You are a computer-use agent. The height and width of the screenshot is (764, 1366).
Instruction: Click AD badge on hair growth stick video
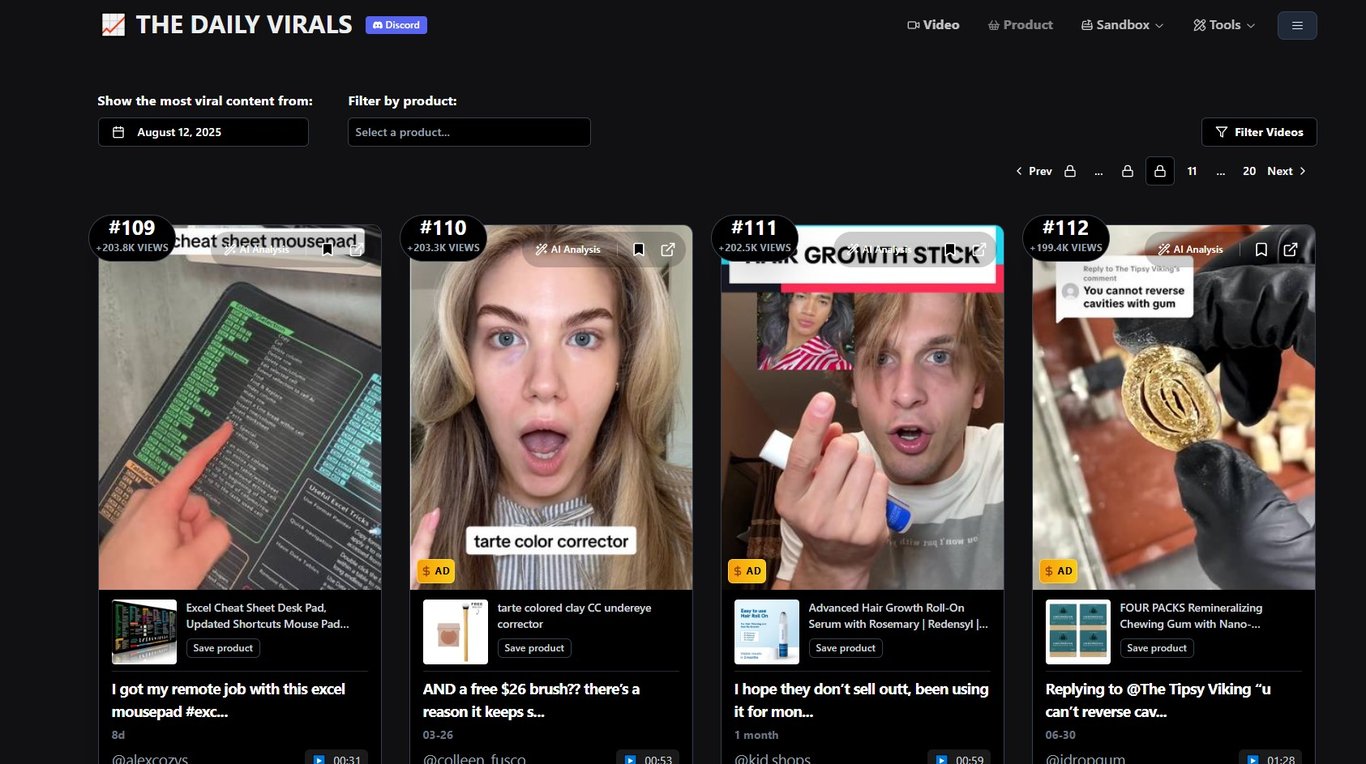747,571
